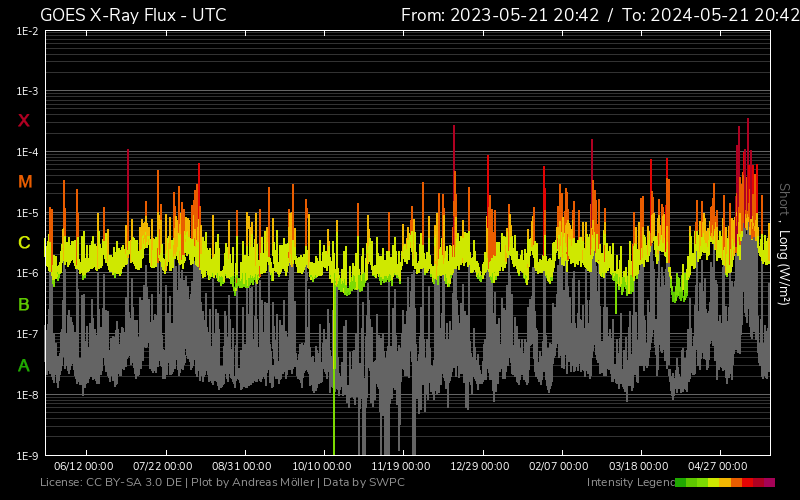Click the GOES X-Ray Flux - UTC title
Image resolution: width=800 pixels, height=500 pixels.
click(133, 15)
